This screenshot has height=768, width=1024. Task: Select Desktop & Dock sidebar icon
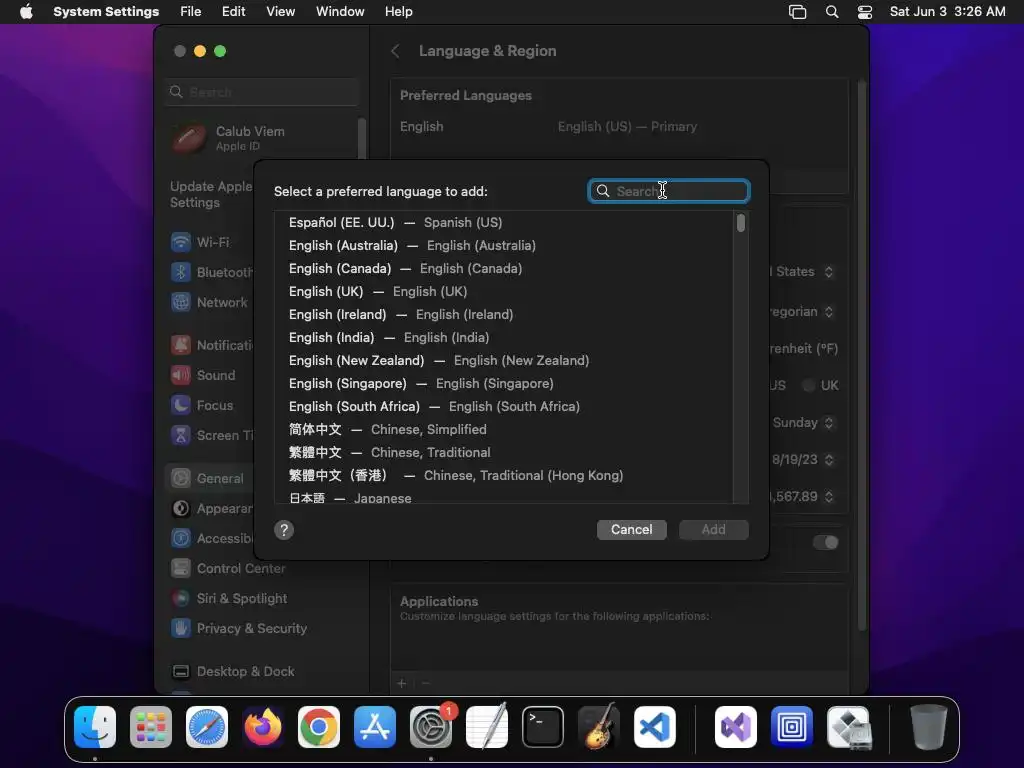181,672
